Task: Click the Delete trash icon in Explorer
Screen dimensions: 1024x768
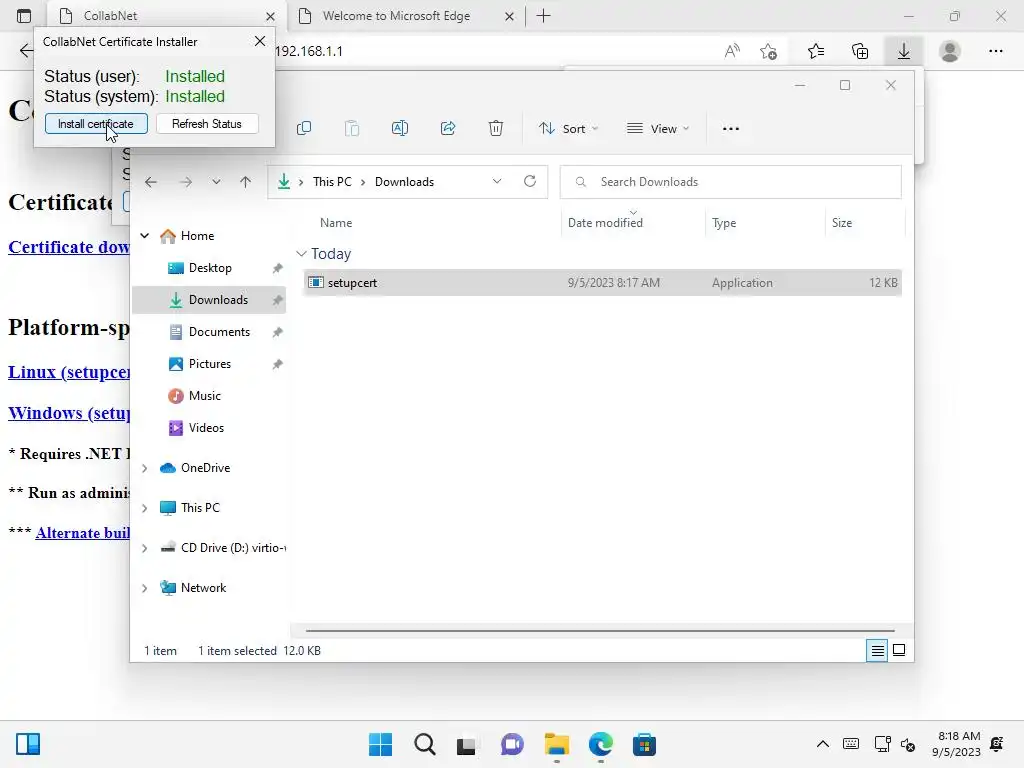Action: 496,129
